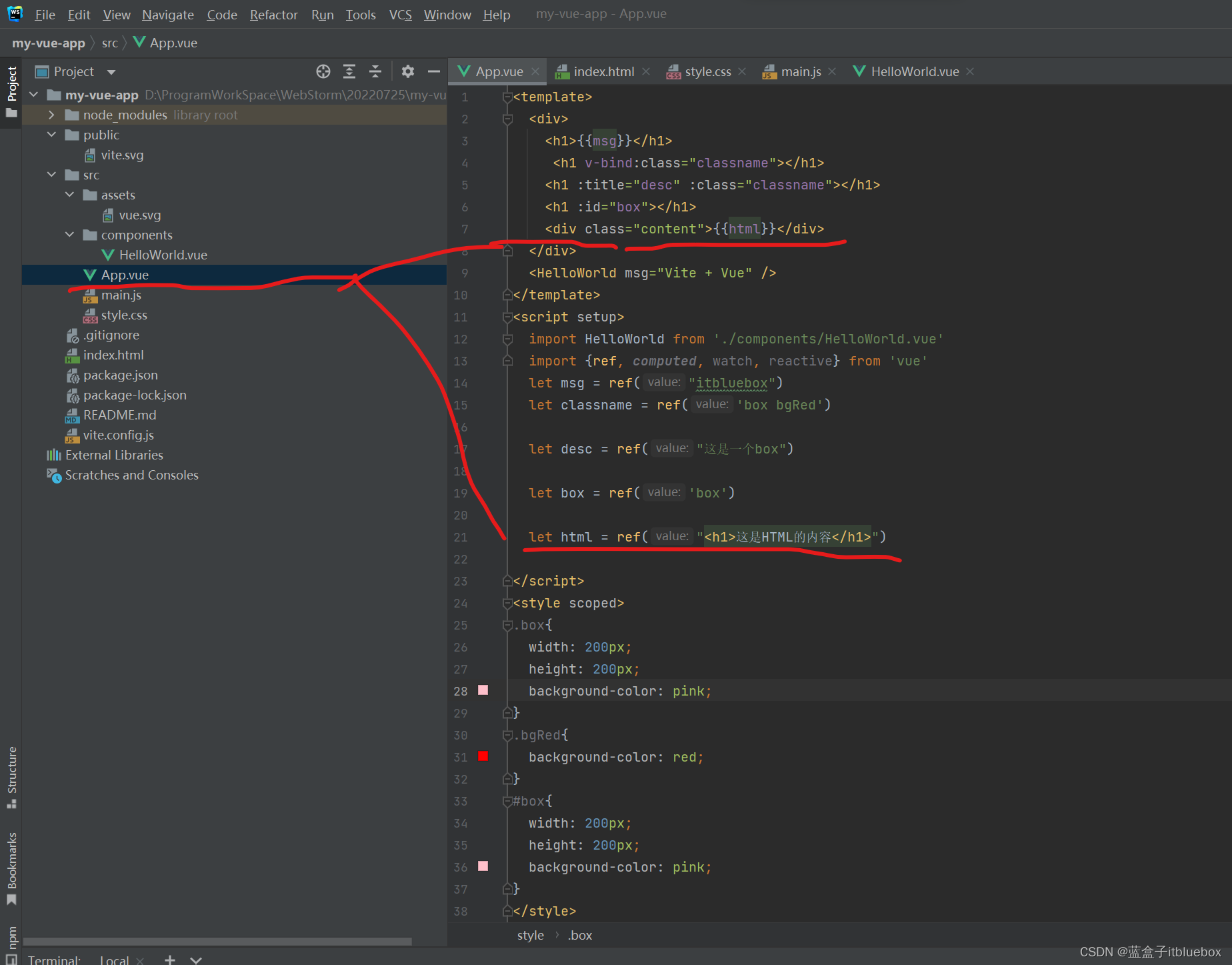Open the Structure tool window
Screen dimensions: 1232x965
click(11, 778)
